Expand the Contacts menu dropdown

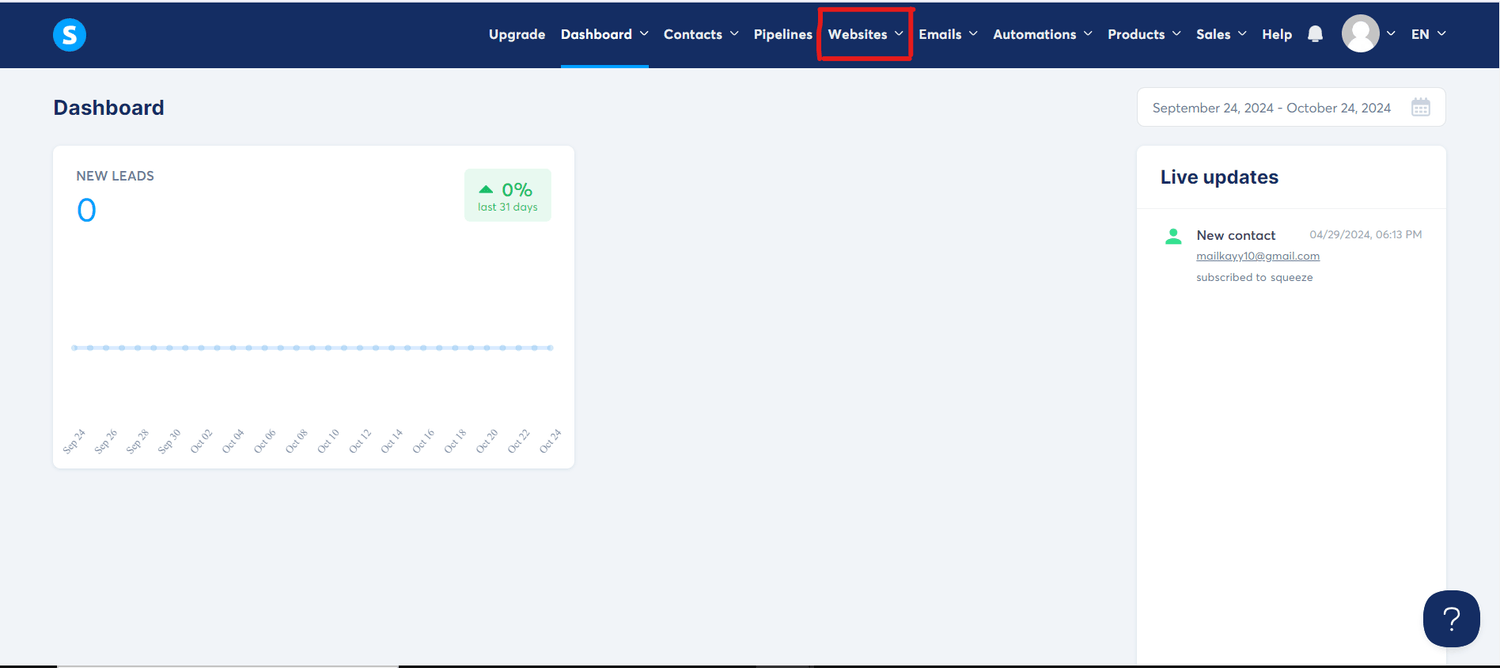(701, 34)
